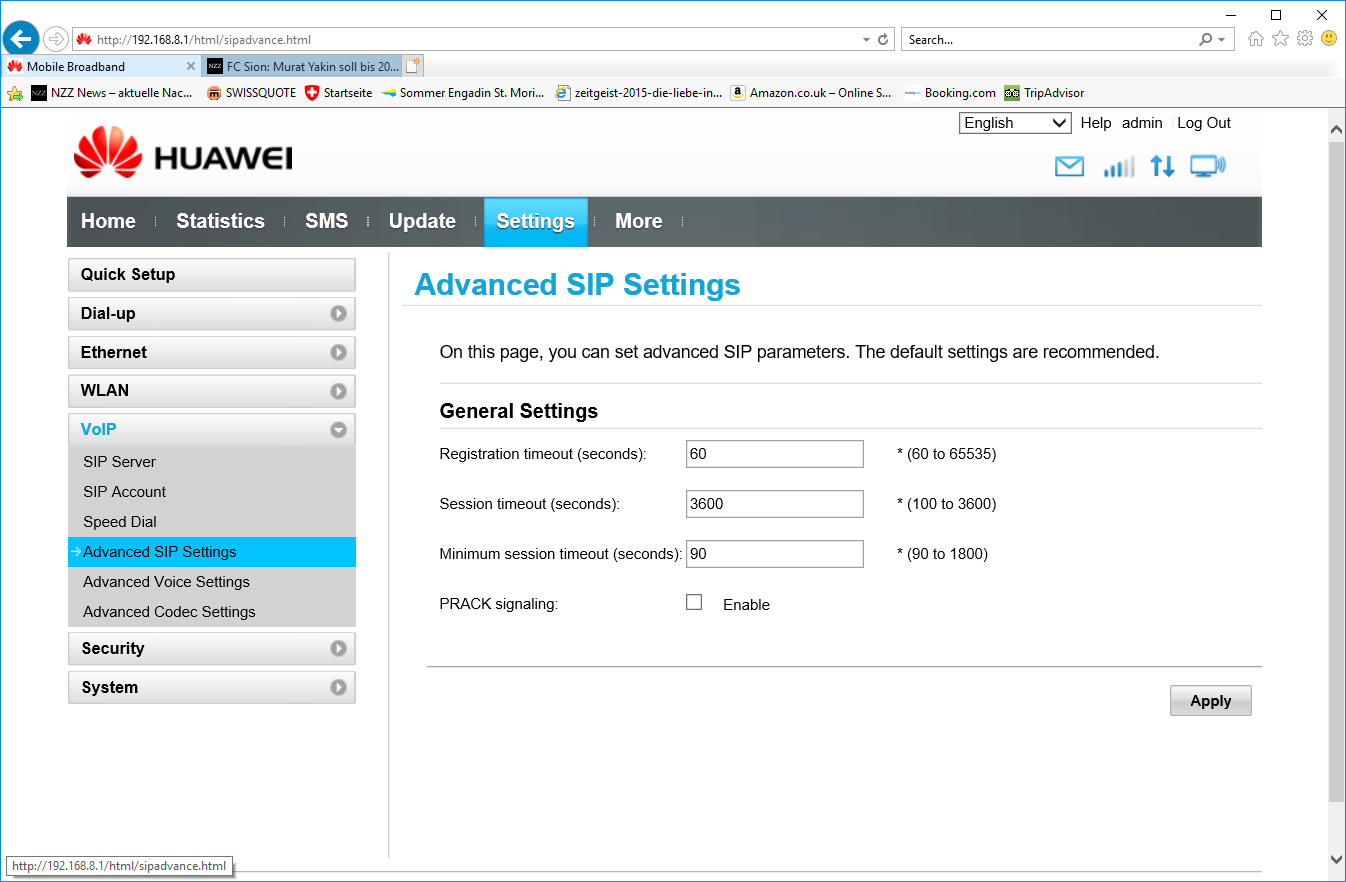Screen dimensions: 1346x882
Task: Click the Registration timeout input field
Action: [774, 454]
